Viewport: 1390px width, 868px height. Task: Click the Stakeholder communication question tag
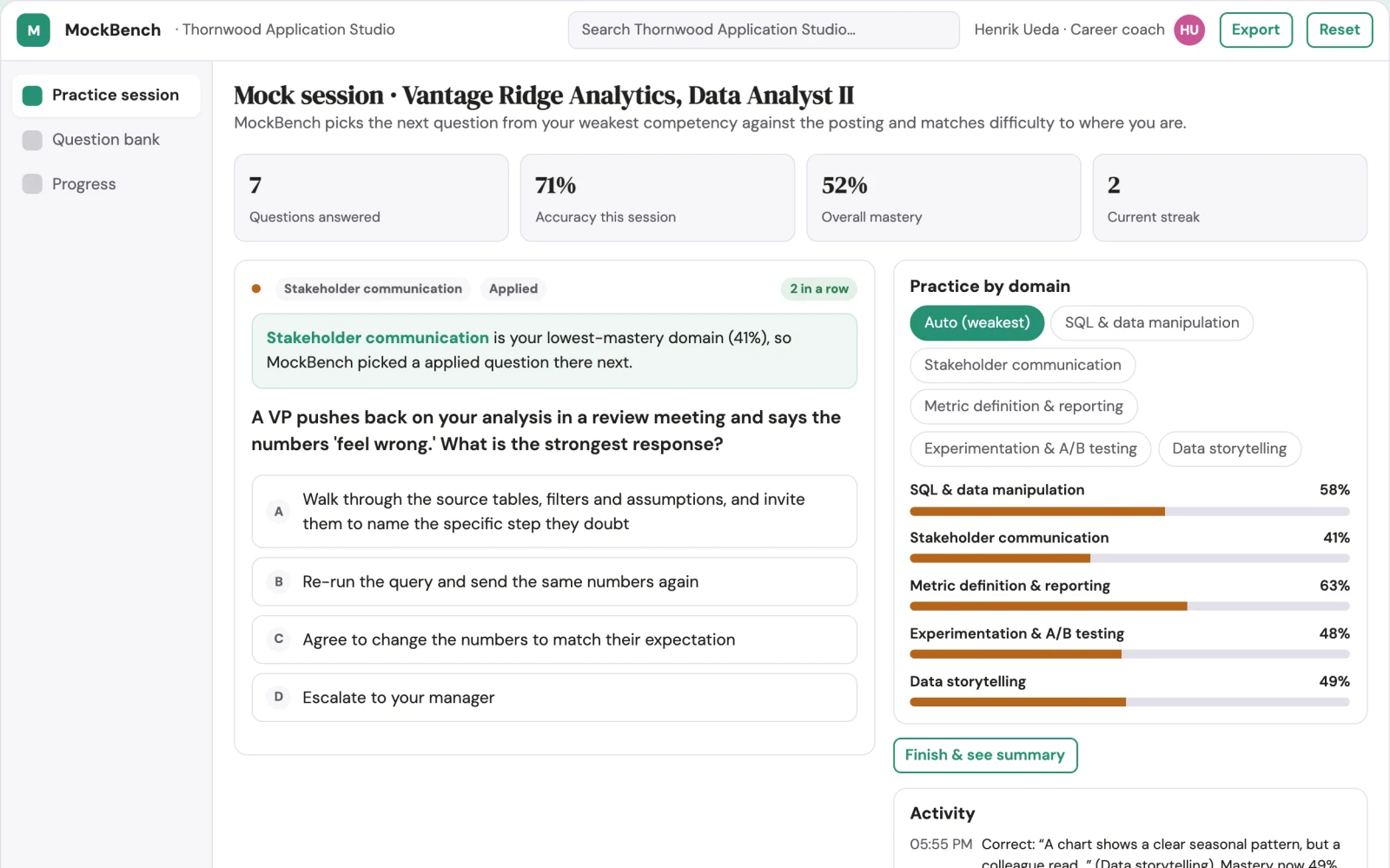pos(373,288)
